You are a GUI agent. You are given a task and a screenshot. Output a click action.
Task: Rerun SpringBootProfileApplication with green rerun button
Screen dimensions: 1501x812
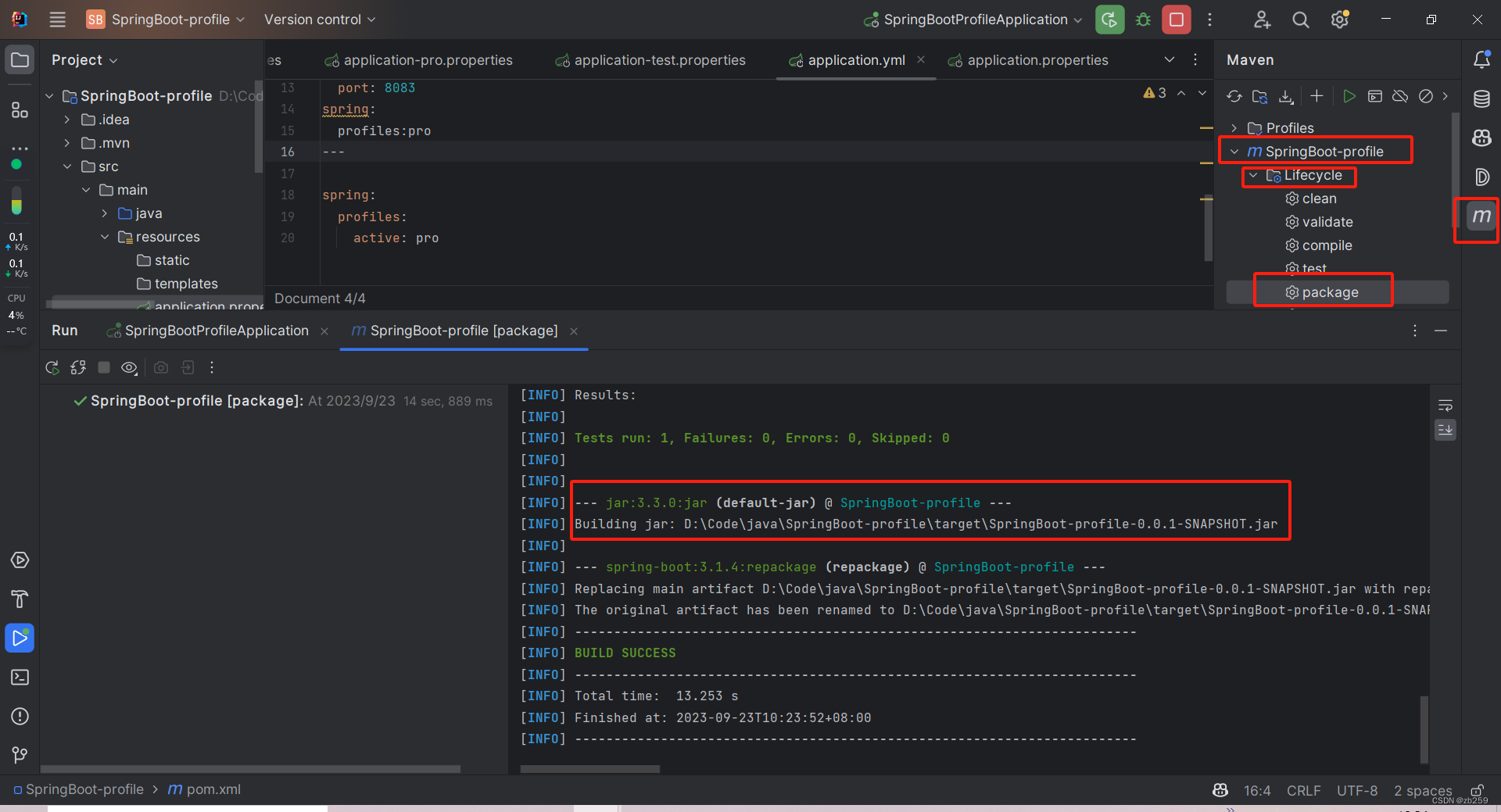click(x=1109, y=20)
